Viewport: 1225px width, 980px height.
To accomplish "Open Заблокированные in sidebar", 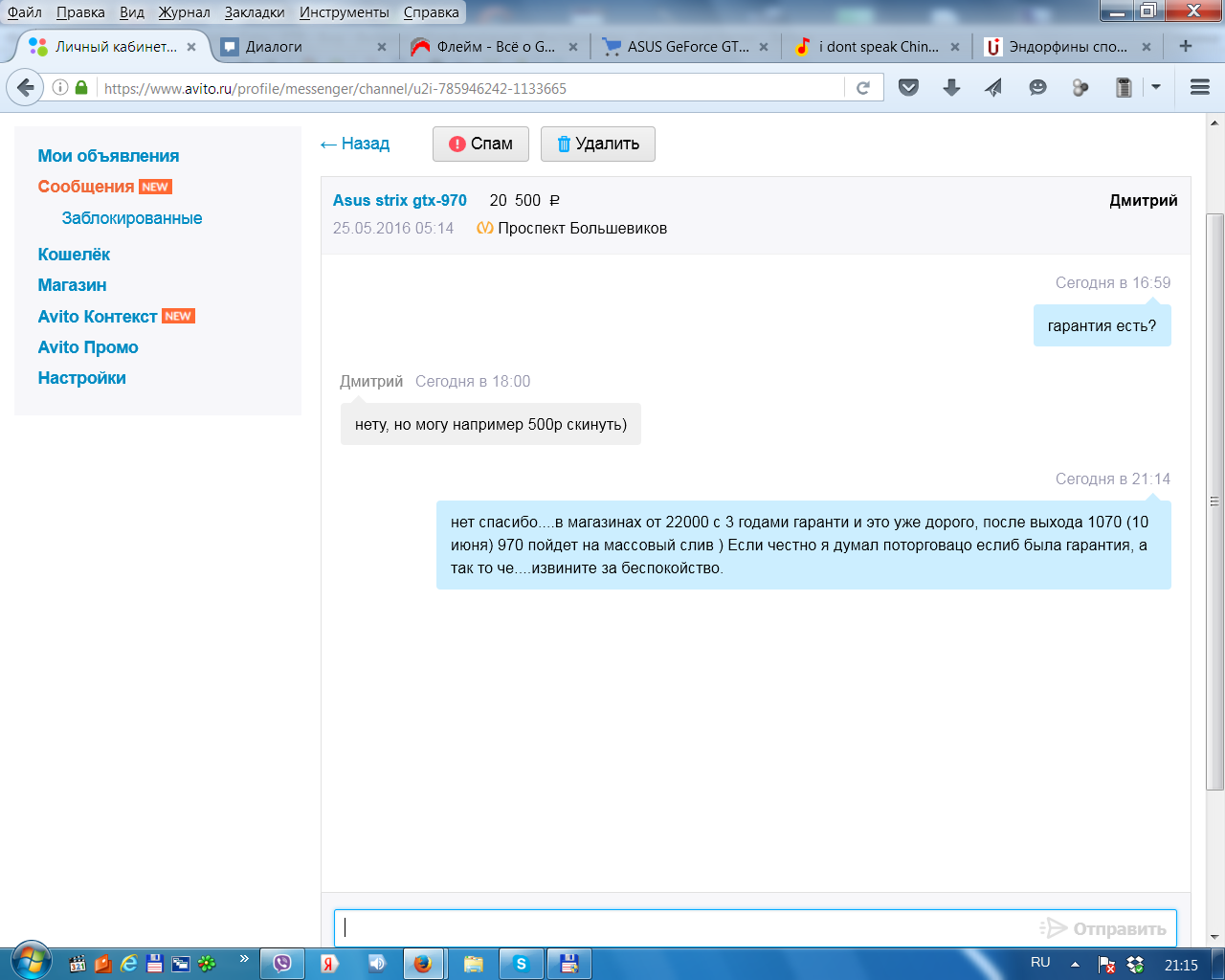I will (x=132, y=218).
